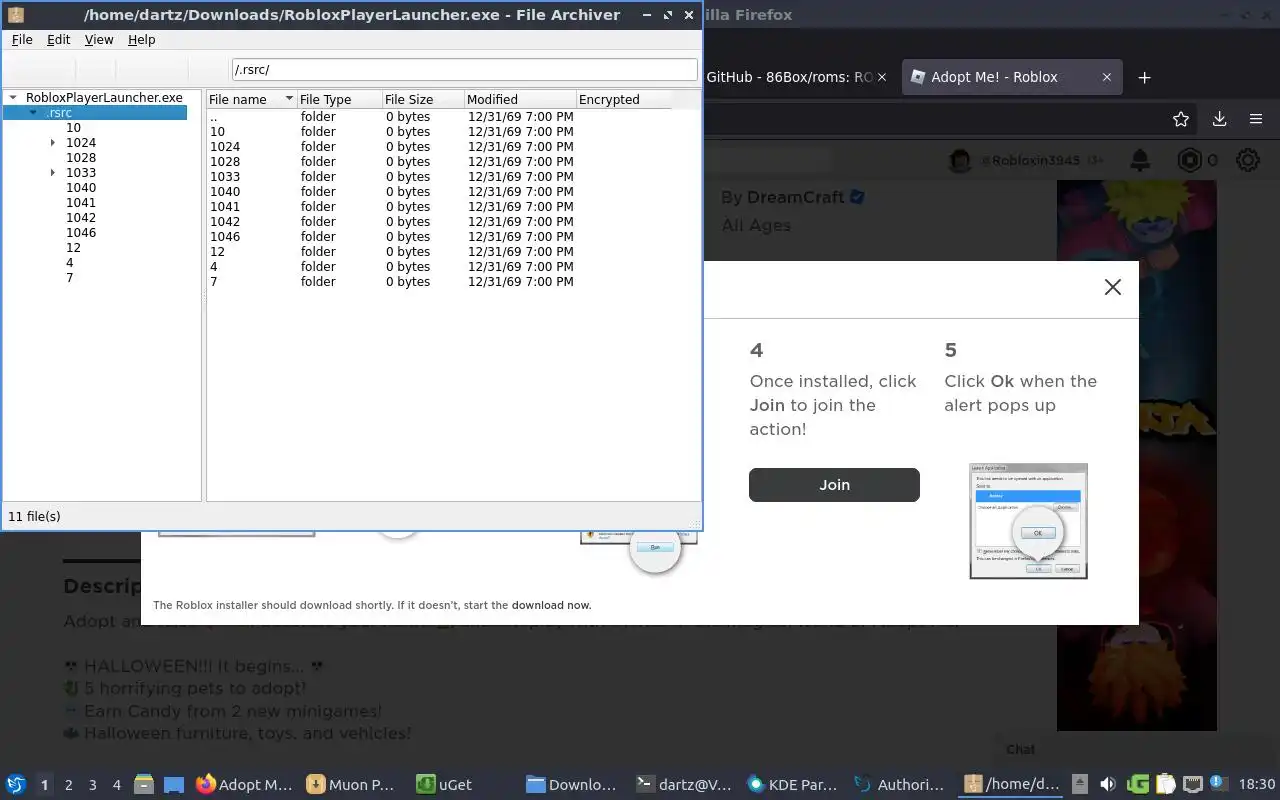Viewport: 1280px width, 800px height.
Task: Click the show desktop taskbar icon
Action: pyautogui.click(x=174, y=785)
